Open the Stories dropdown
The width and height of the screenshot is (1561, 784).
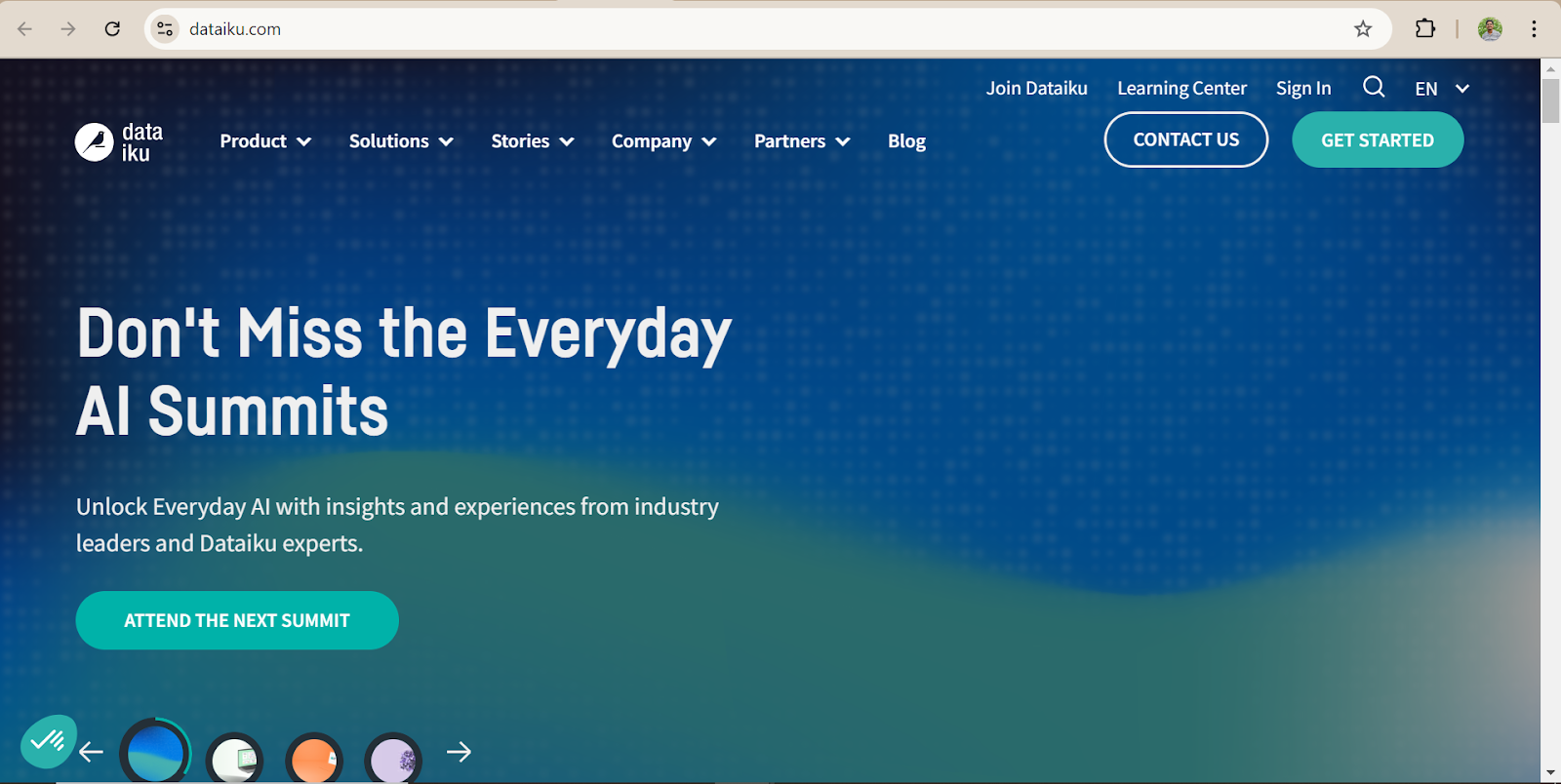tap(533, 141)
